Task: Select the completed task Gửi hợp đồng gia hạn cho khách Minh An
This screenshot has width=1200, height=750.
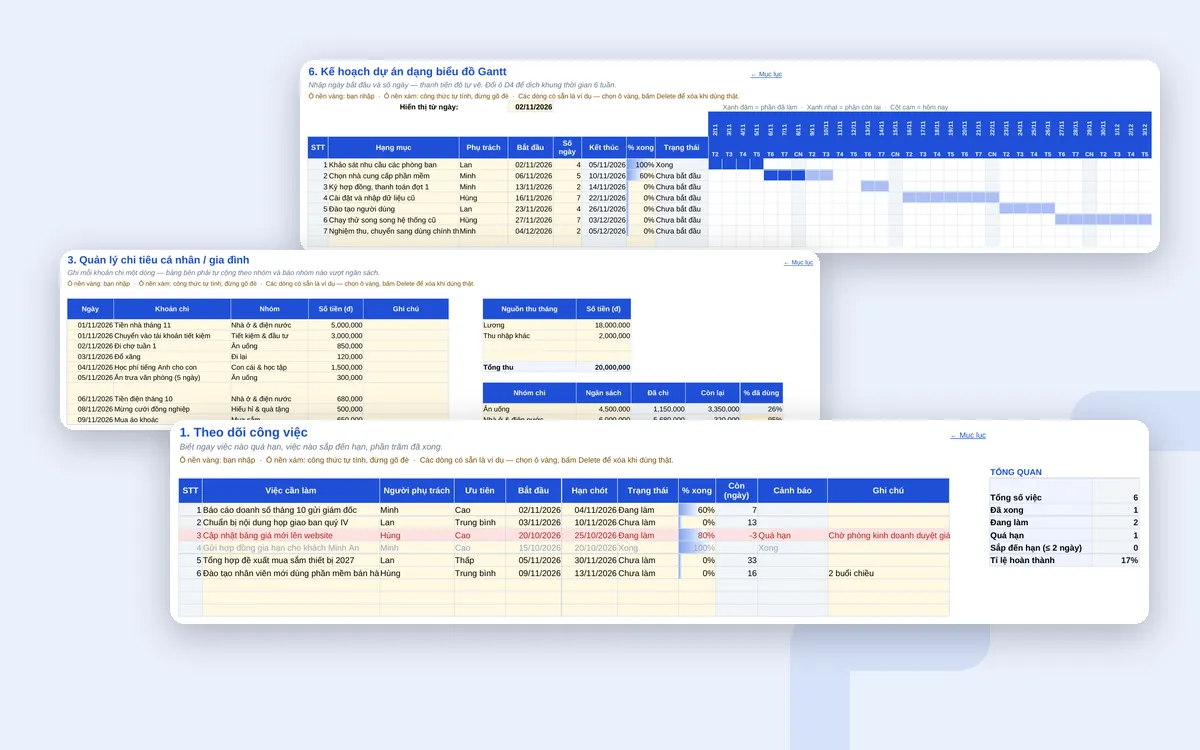Action: tap(291, 548)
